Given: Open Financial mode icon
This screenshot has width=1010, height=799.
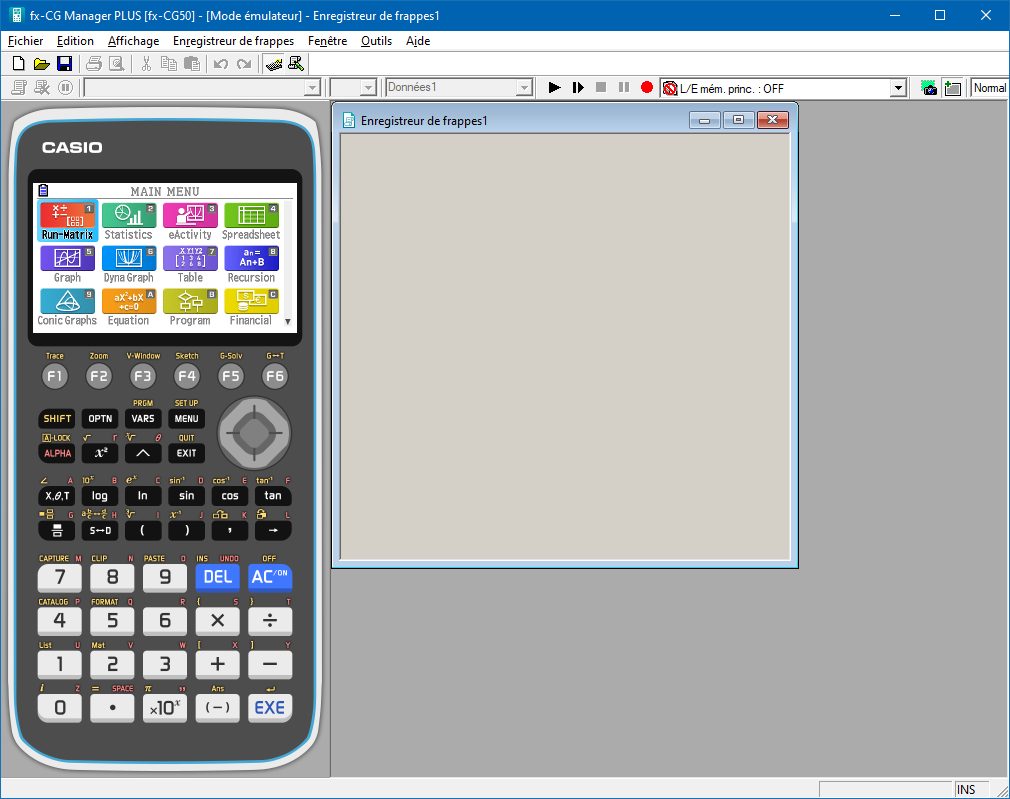Looking at the screenshot, I should click(x=251, y=307).
